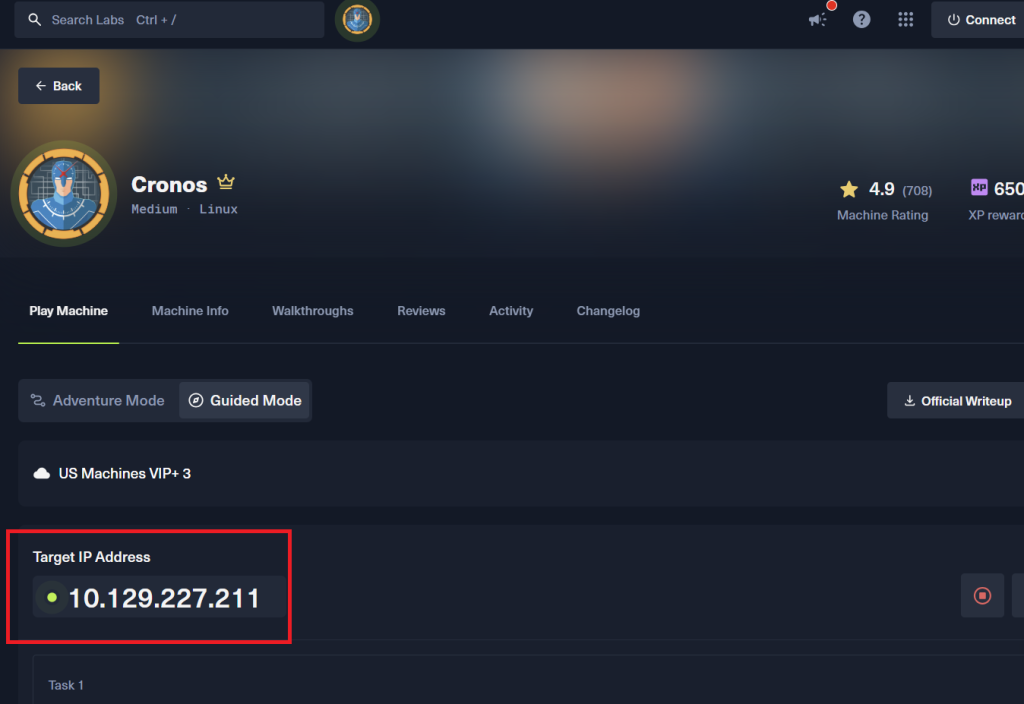Click the purple XP badge icon

pos(978,187)
